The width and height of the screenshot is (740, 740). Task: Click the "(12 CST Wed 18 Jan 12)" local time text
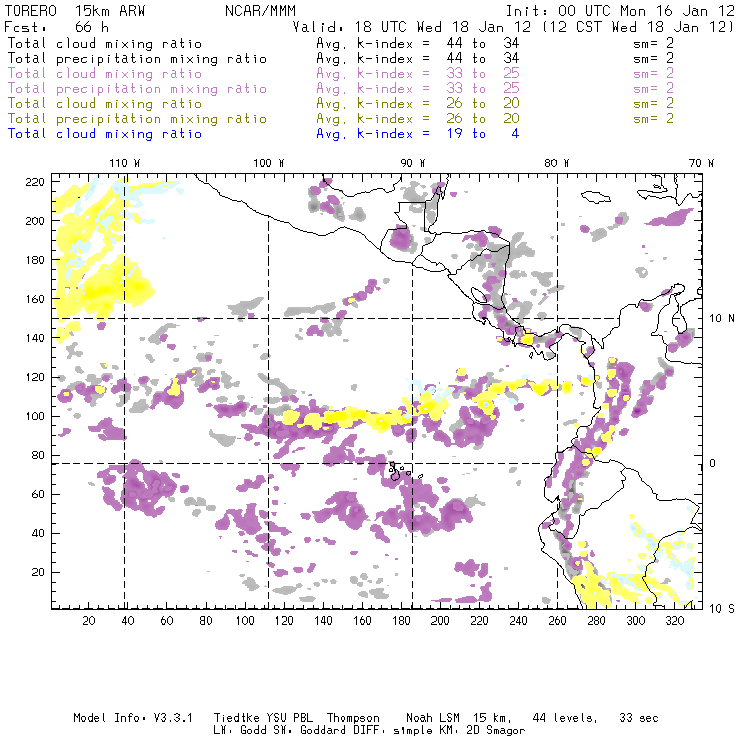tap(638, 26)
